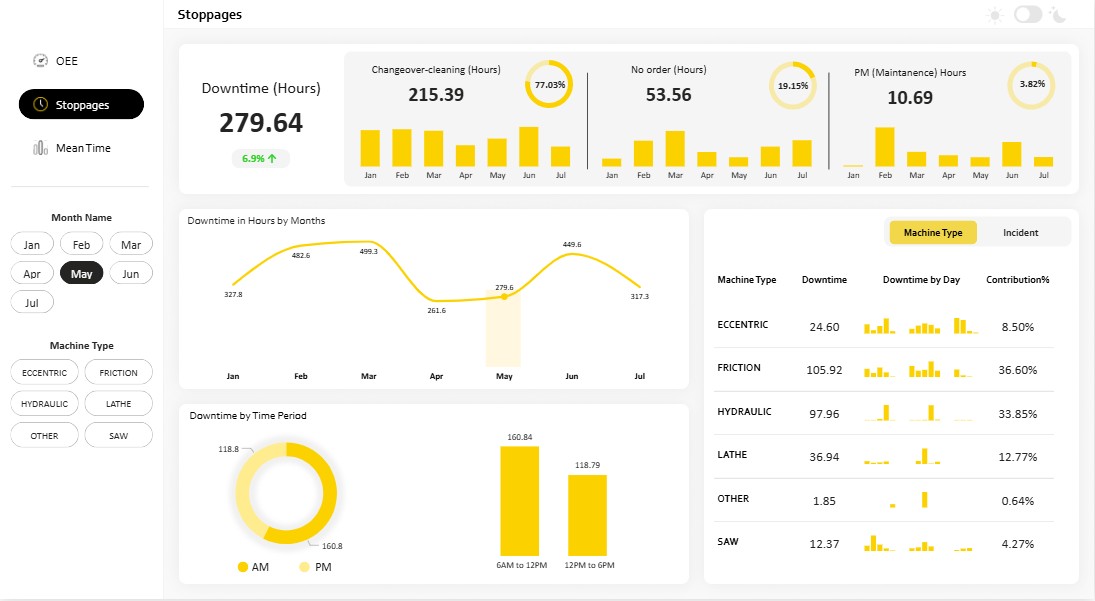Click the Feb bar in PM Maintenance chart
Image resolution: width=1095 pixels, height=601 pixels.
[885, 147]
